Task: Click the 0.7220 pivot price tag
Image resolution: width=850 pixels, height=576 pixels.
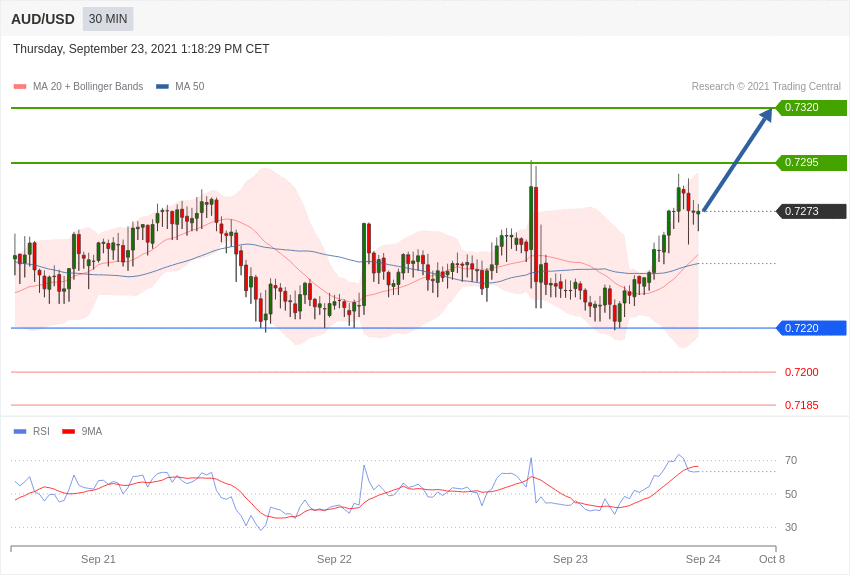Action: point(812,328)
